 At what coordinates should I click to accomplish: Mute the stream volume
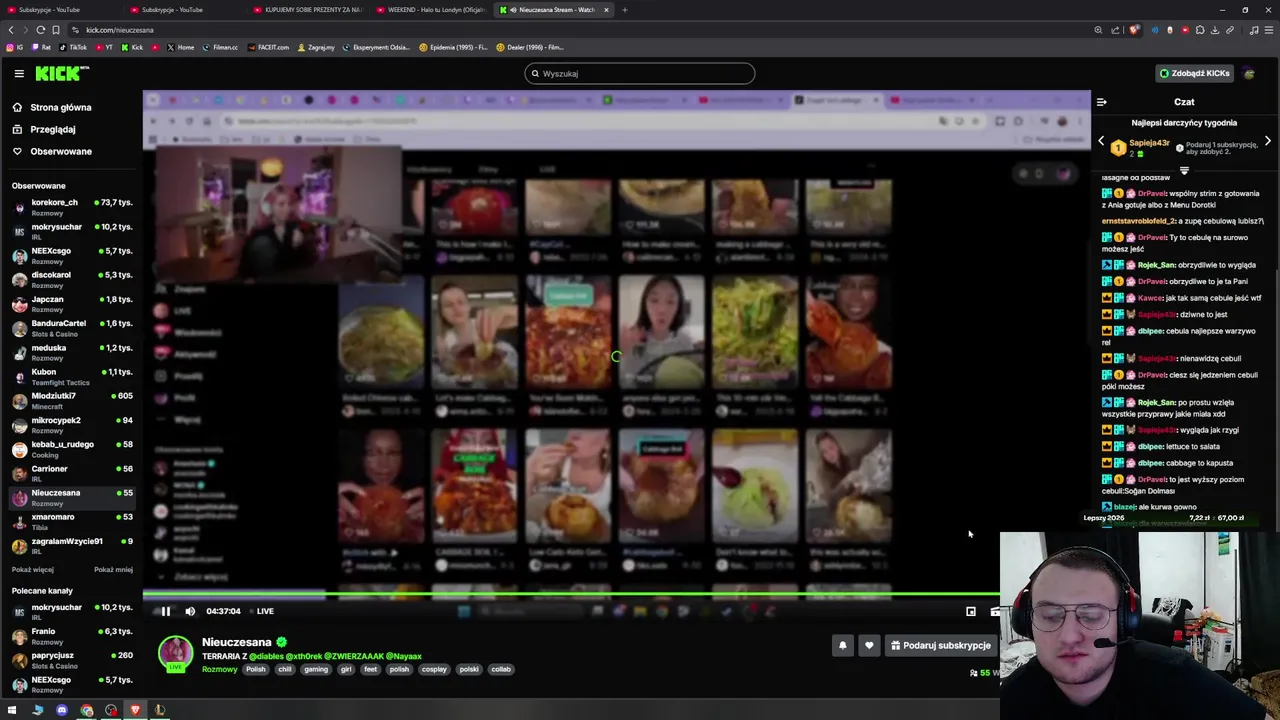(190, 611)
